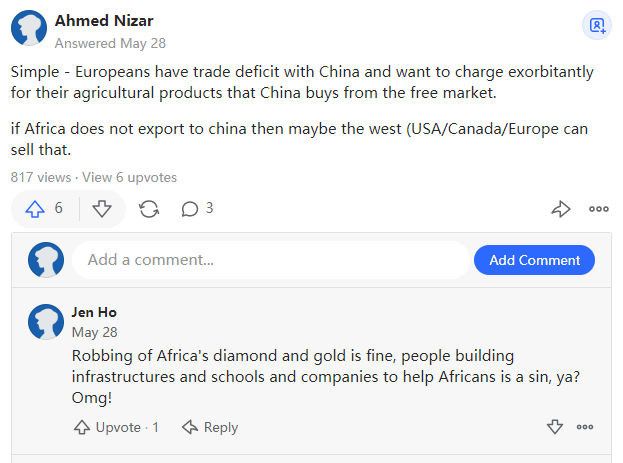Image resolution: width=623 pixels, height=463 pixels.
Task: Open answer's three-dot more options
Action: (x=598, y=209)
